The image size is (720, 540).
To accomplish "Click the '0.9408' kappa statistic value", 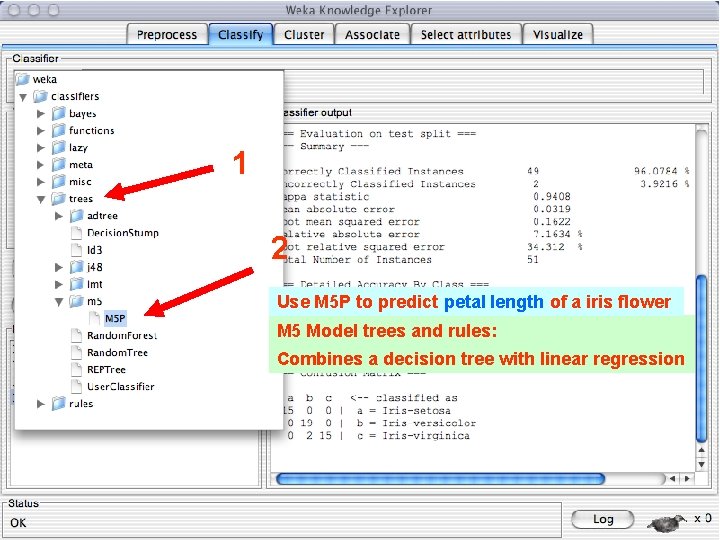I will (x=552, y=197).
